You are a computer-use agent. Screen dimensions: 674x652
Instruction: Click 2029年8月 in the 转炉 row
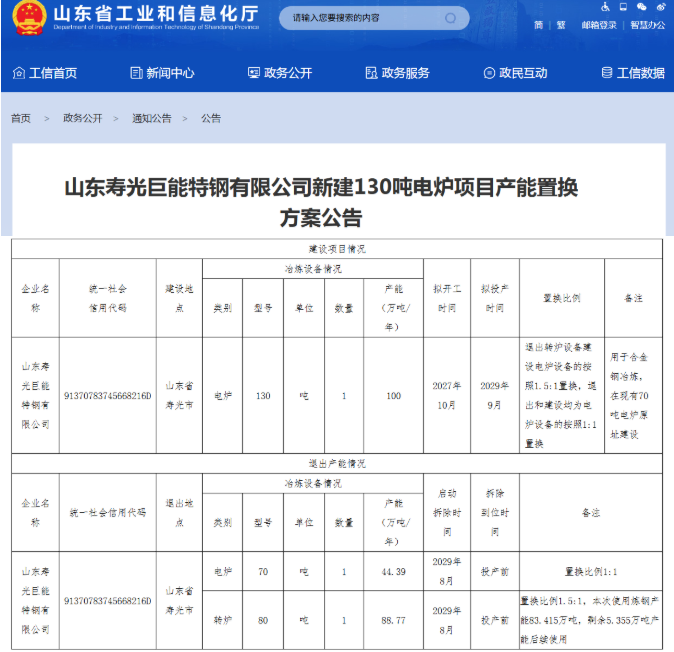tap(447, 620)
